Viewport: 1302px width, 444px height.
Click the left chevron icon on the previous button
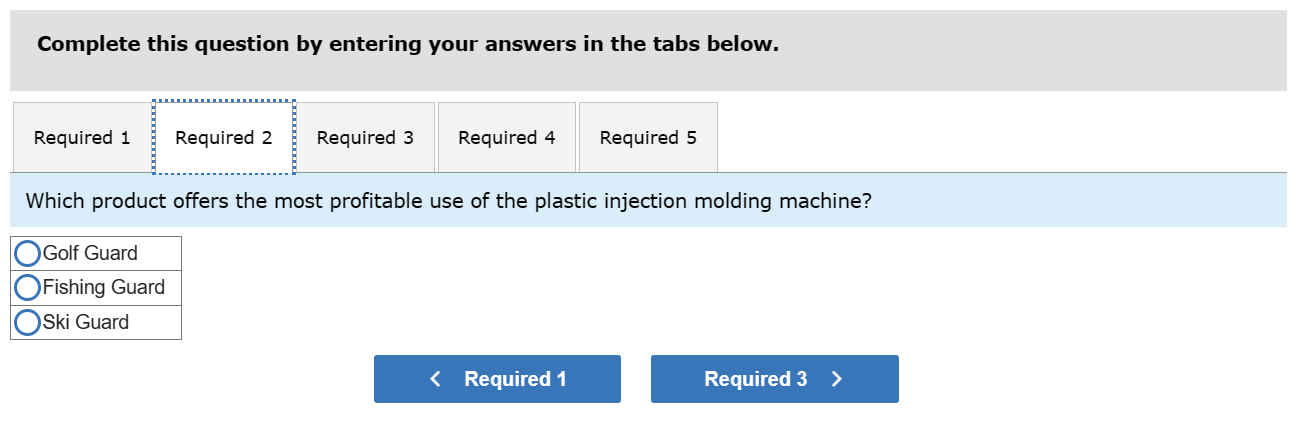tap(435, 379)
